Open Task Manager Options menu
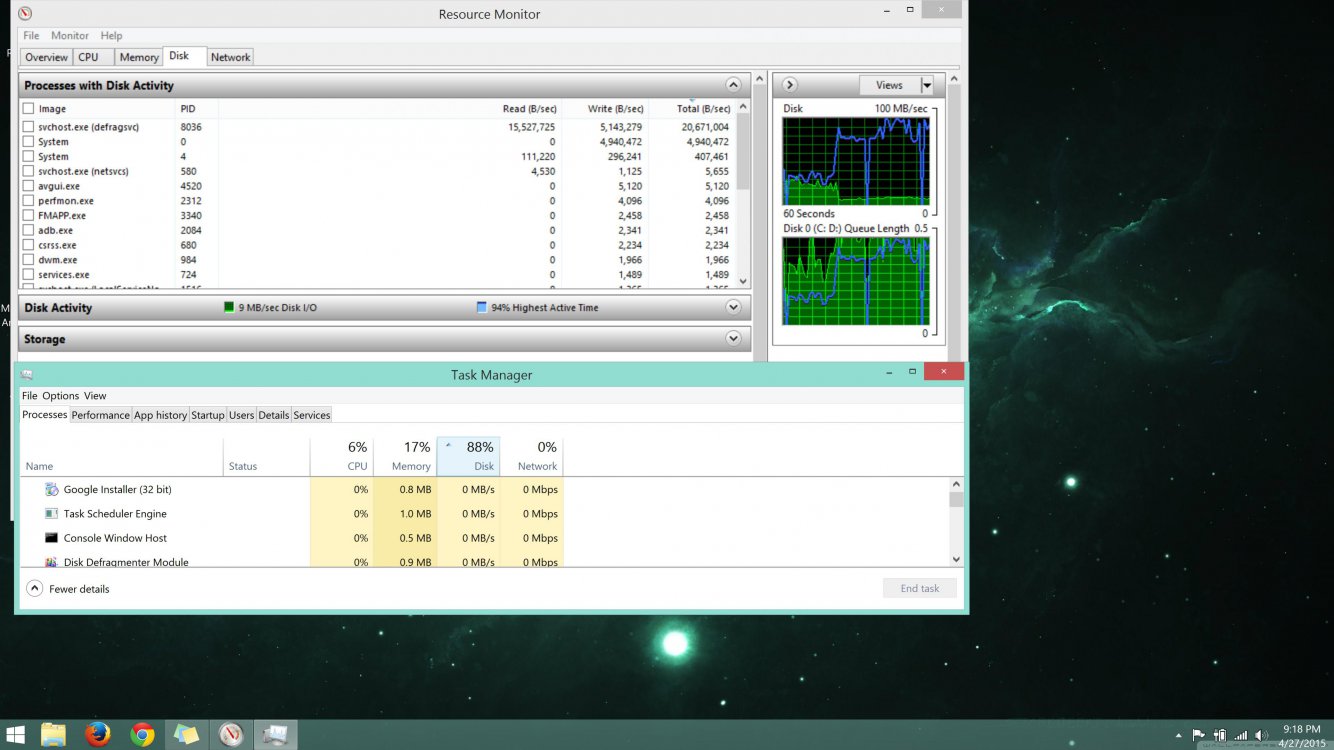 click(60, 396)
